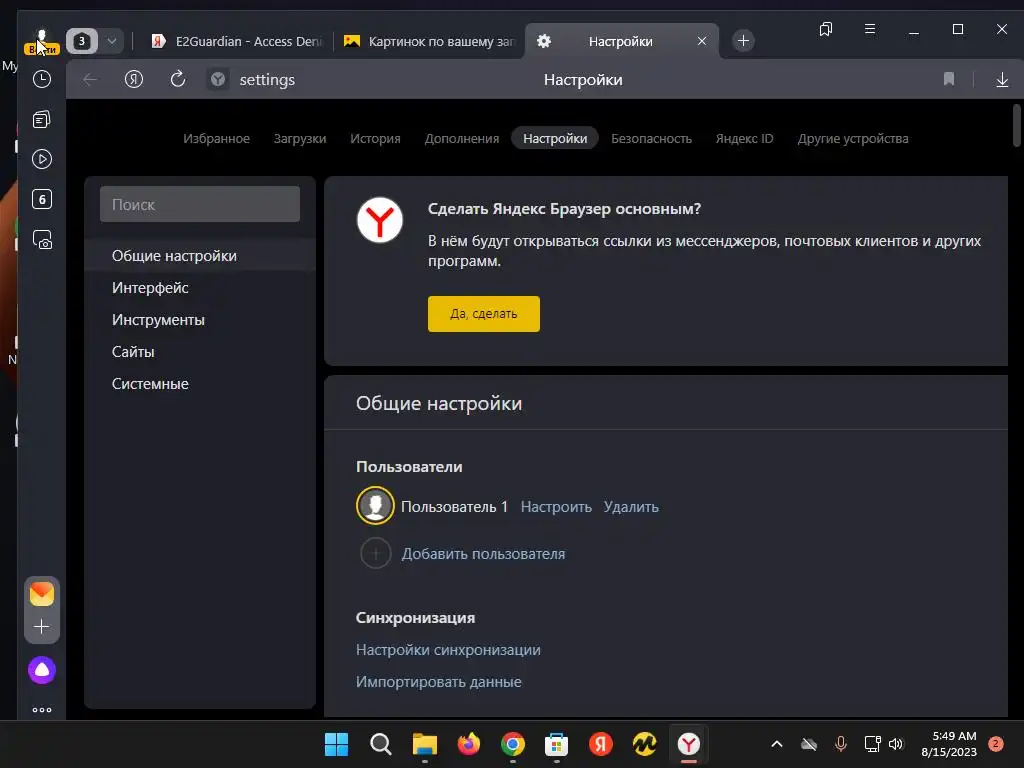Select Системные in left panel
Image resolution: width=1024 pixels, height=768 pixels.
point(200,383)
